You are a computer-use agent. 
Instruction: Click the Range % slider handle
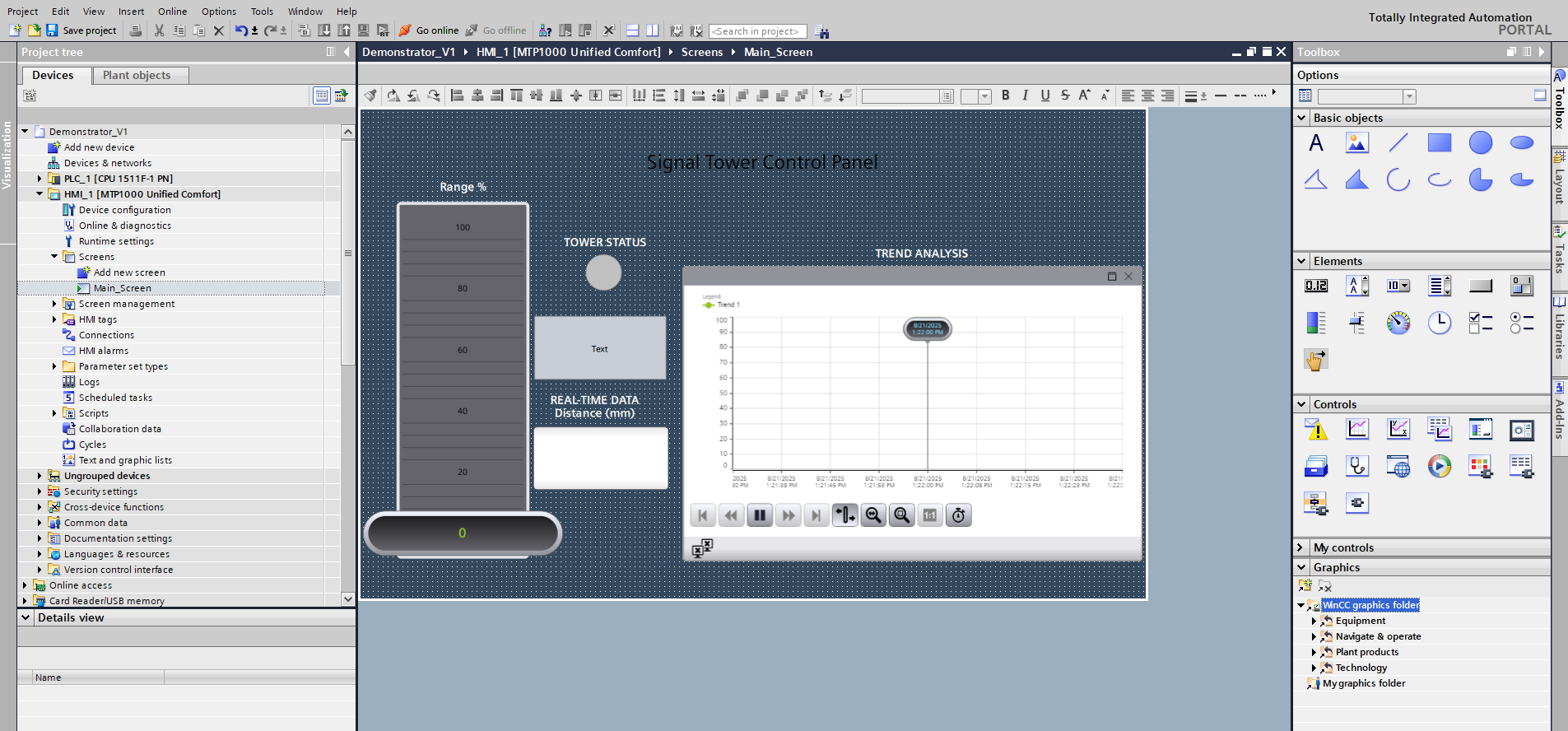(x=463, y=533)
